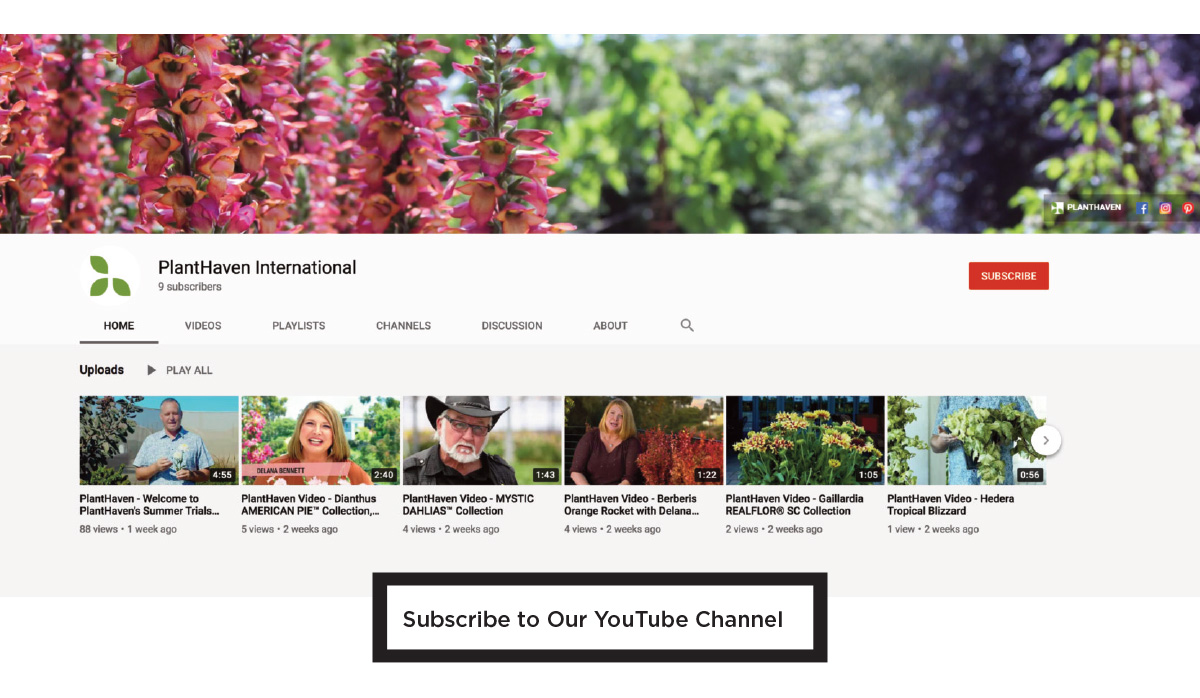The image size is (1200, 698).
Task: Open the PlantHaven International channel name
Action: point(257,267)
